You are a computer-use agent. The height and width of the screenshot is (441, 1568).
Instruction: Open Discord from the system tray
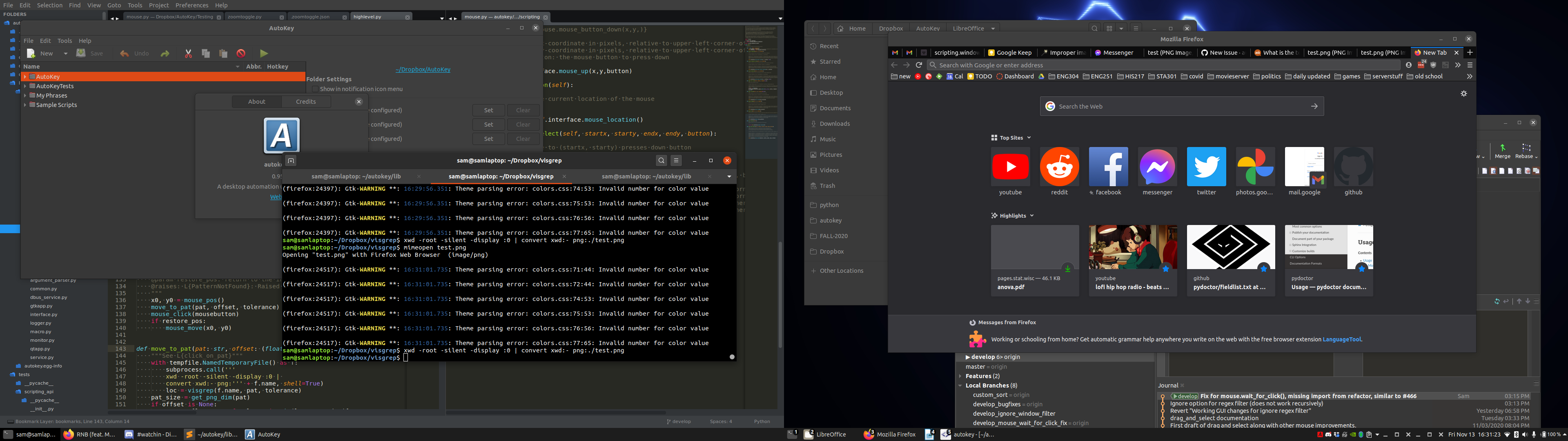tap(1329, 434)
